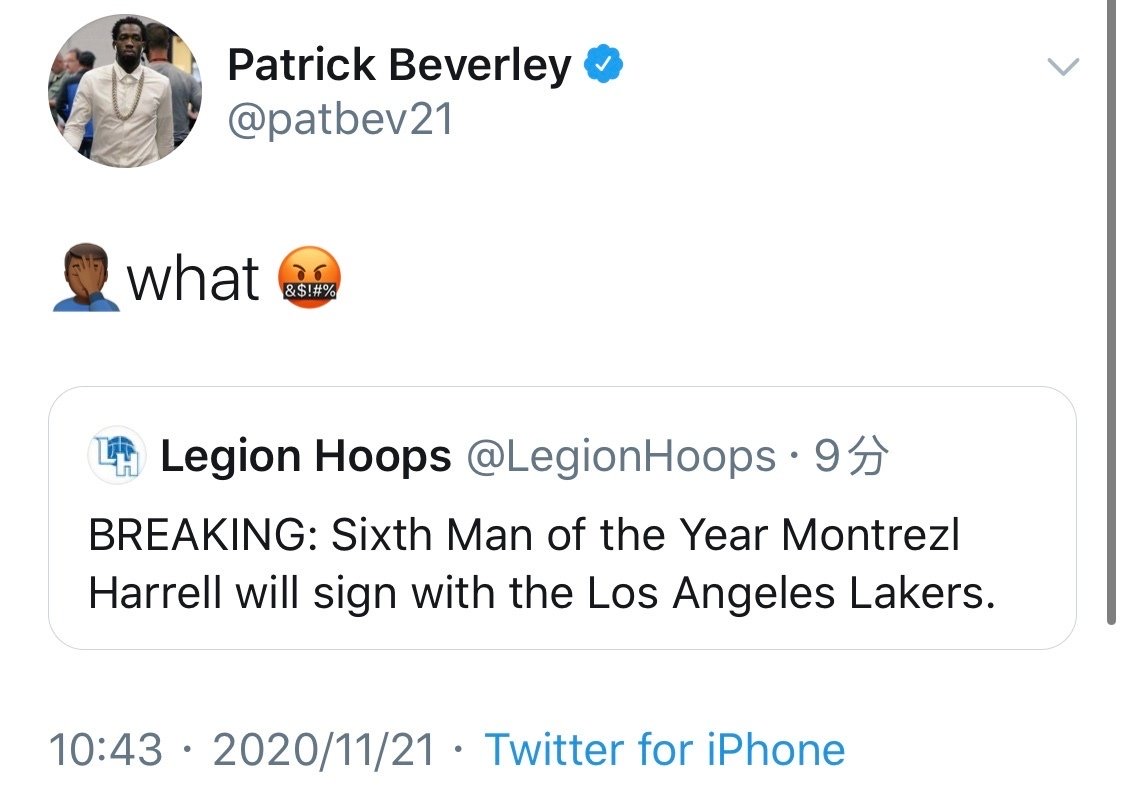Click the blue verified badge
Viewport: 1125px width, 807px height.
click(604, 66)
